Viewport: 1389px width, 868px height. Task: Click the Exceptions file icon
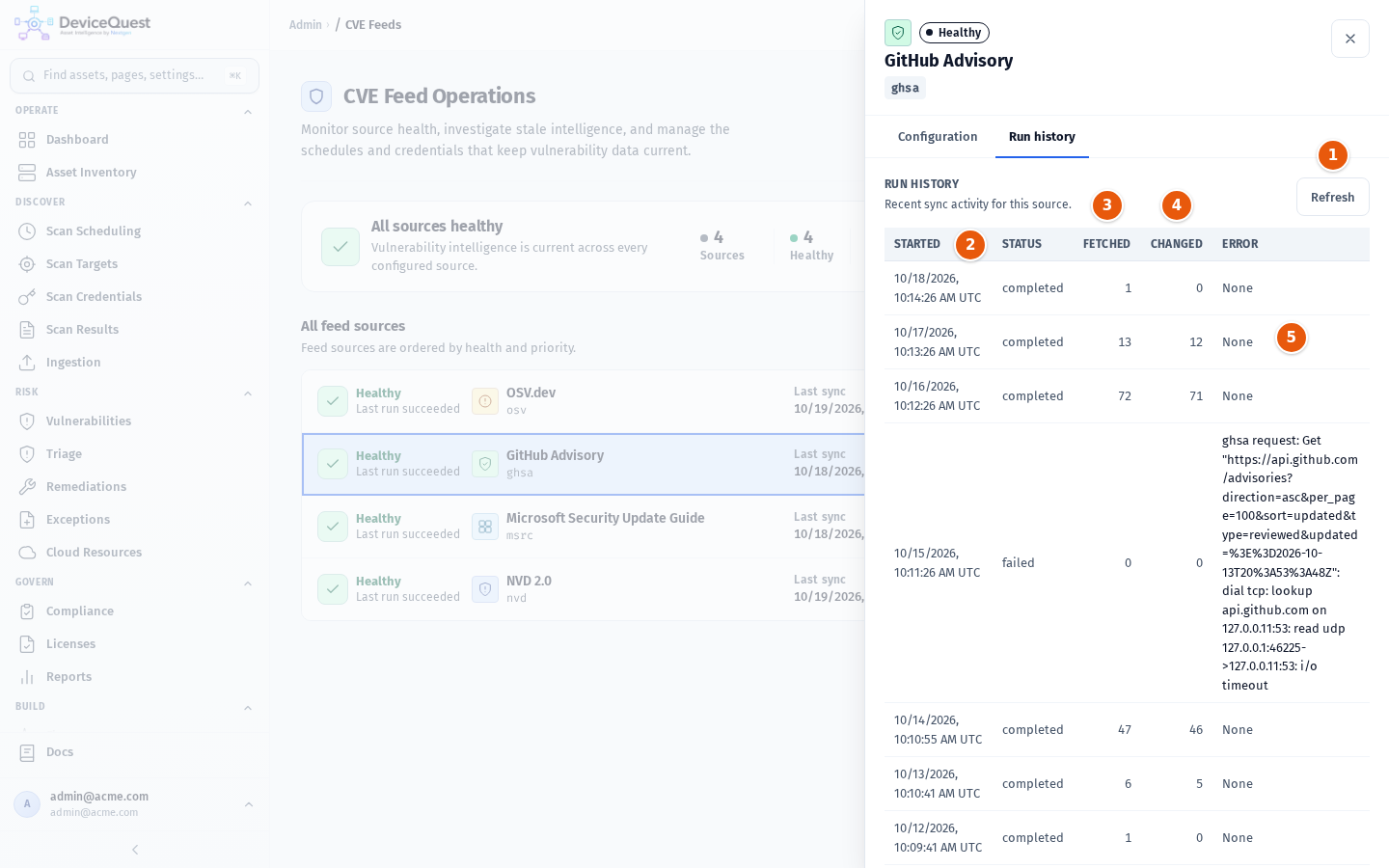tap(27, 520)
